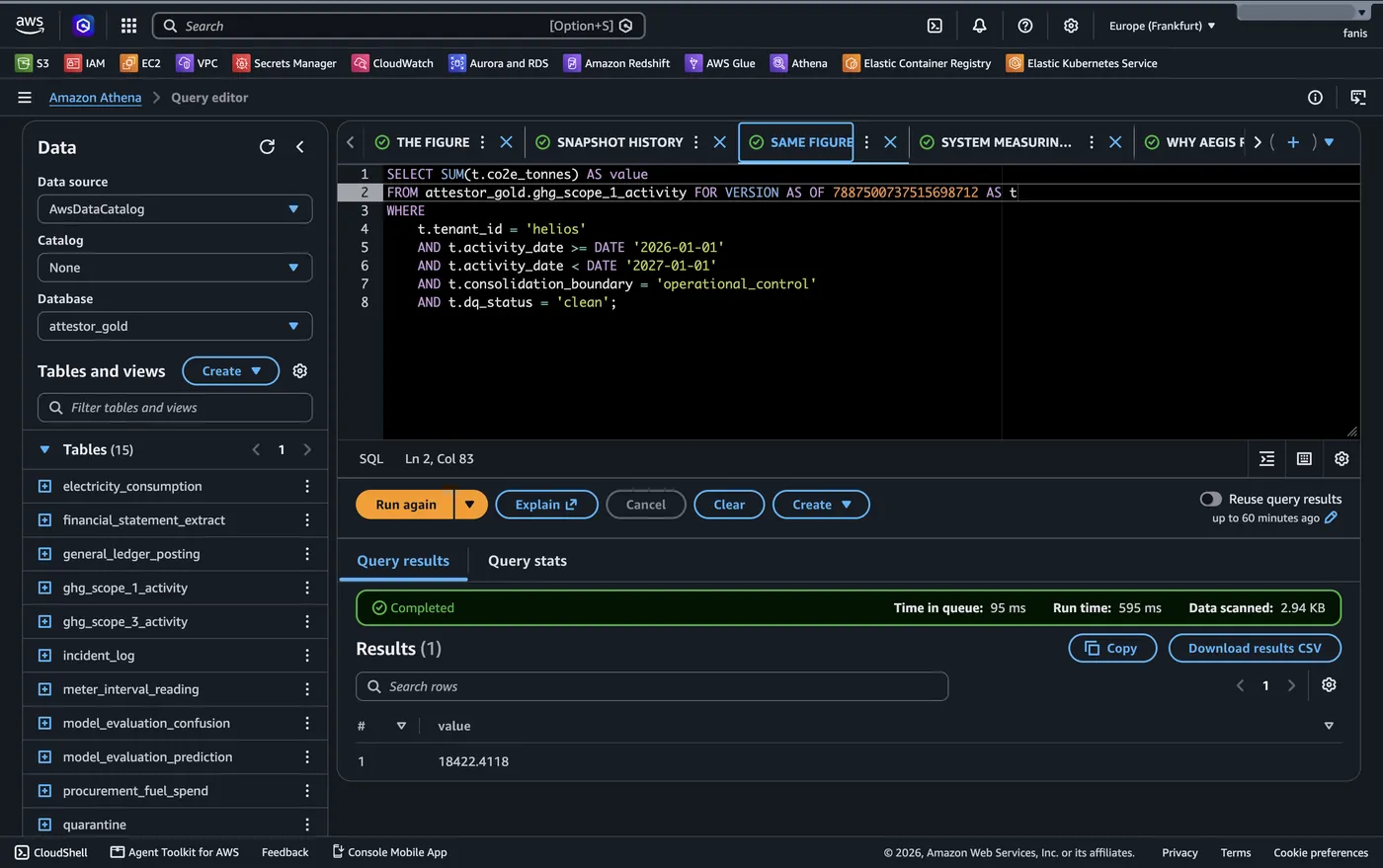Open the Athena shortcut
The image size is (1383, 868).
pos(799,63)
